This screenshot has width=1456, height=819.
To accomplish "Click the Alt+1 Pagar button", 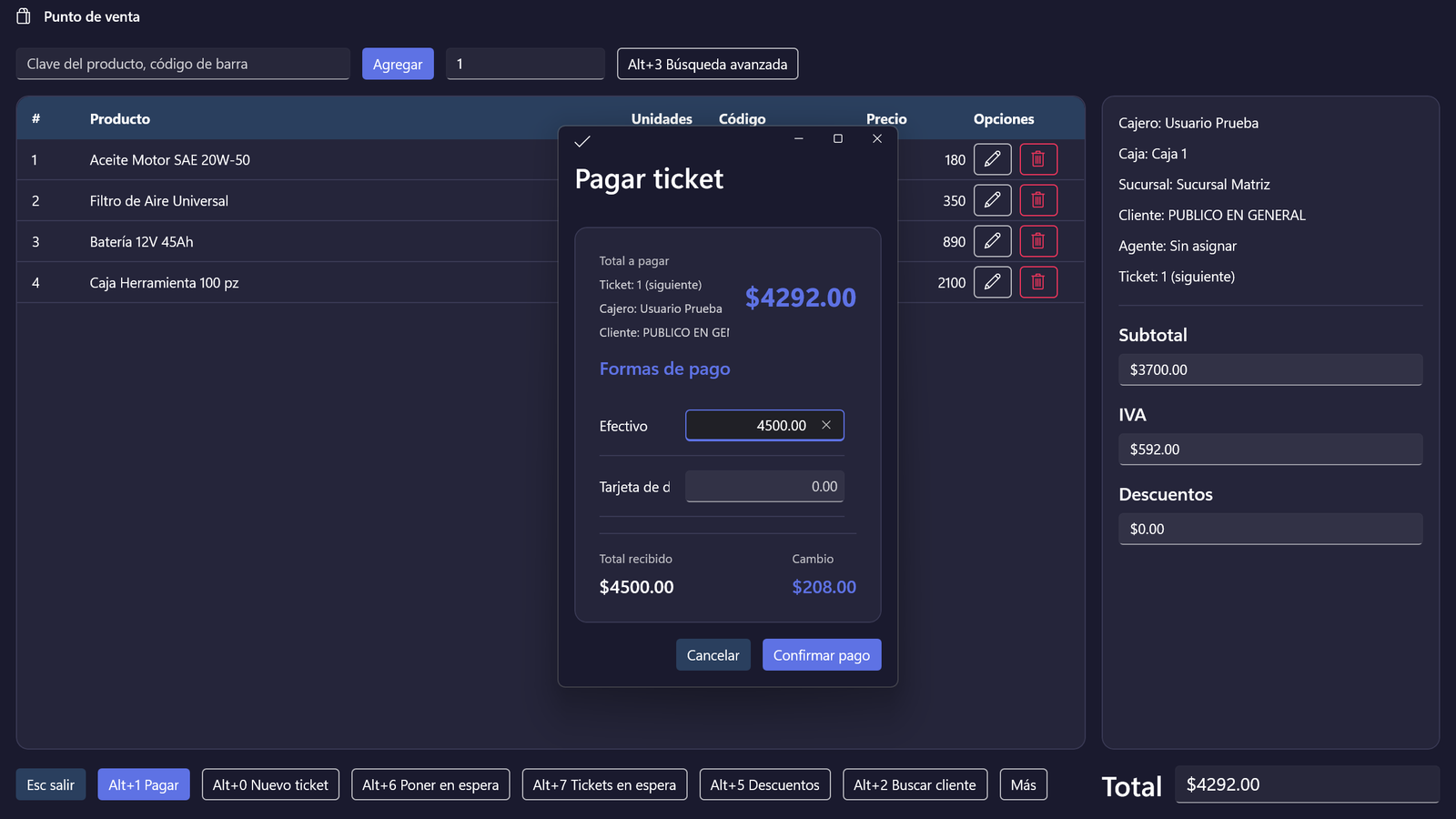I will [x=144, y=784].
